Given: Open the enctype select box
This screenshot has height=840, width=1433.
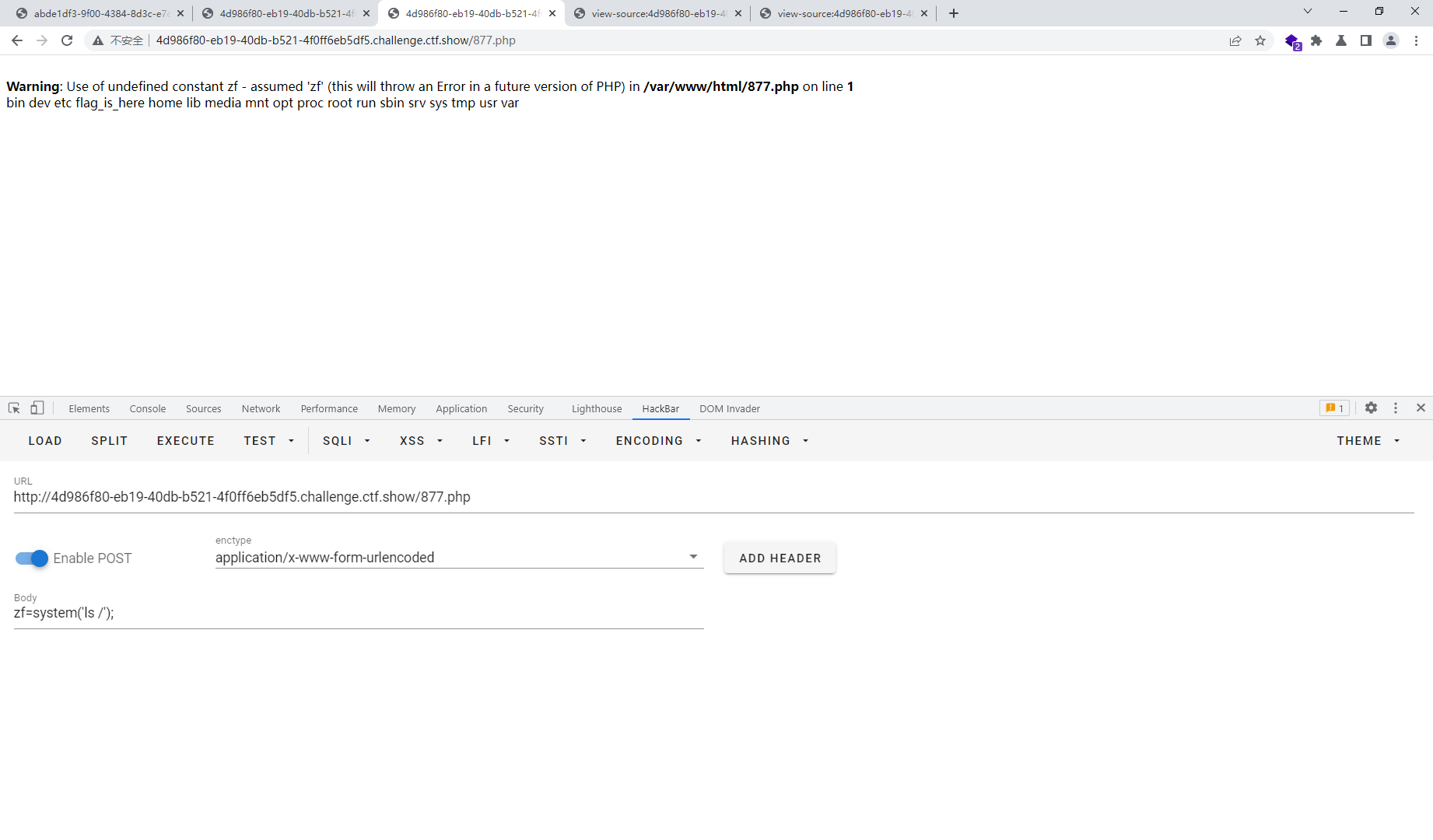Looking at the screenshot, I should point(459,558).
